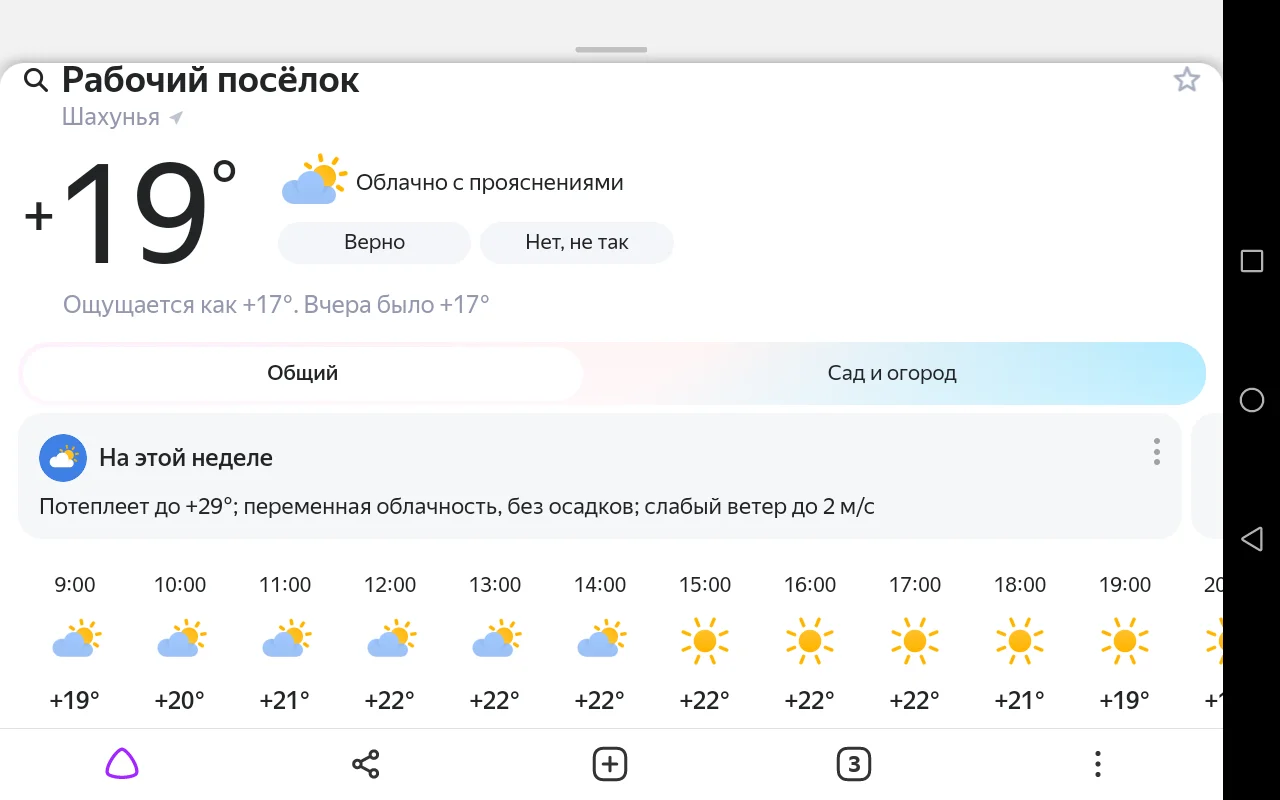Viewport: 1280px width, 800px height.
Task: Tap the 12:00 hourly temperature +22°
Action: [x=389, y=700]
